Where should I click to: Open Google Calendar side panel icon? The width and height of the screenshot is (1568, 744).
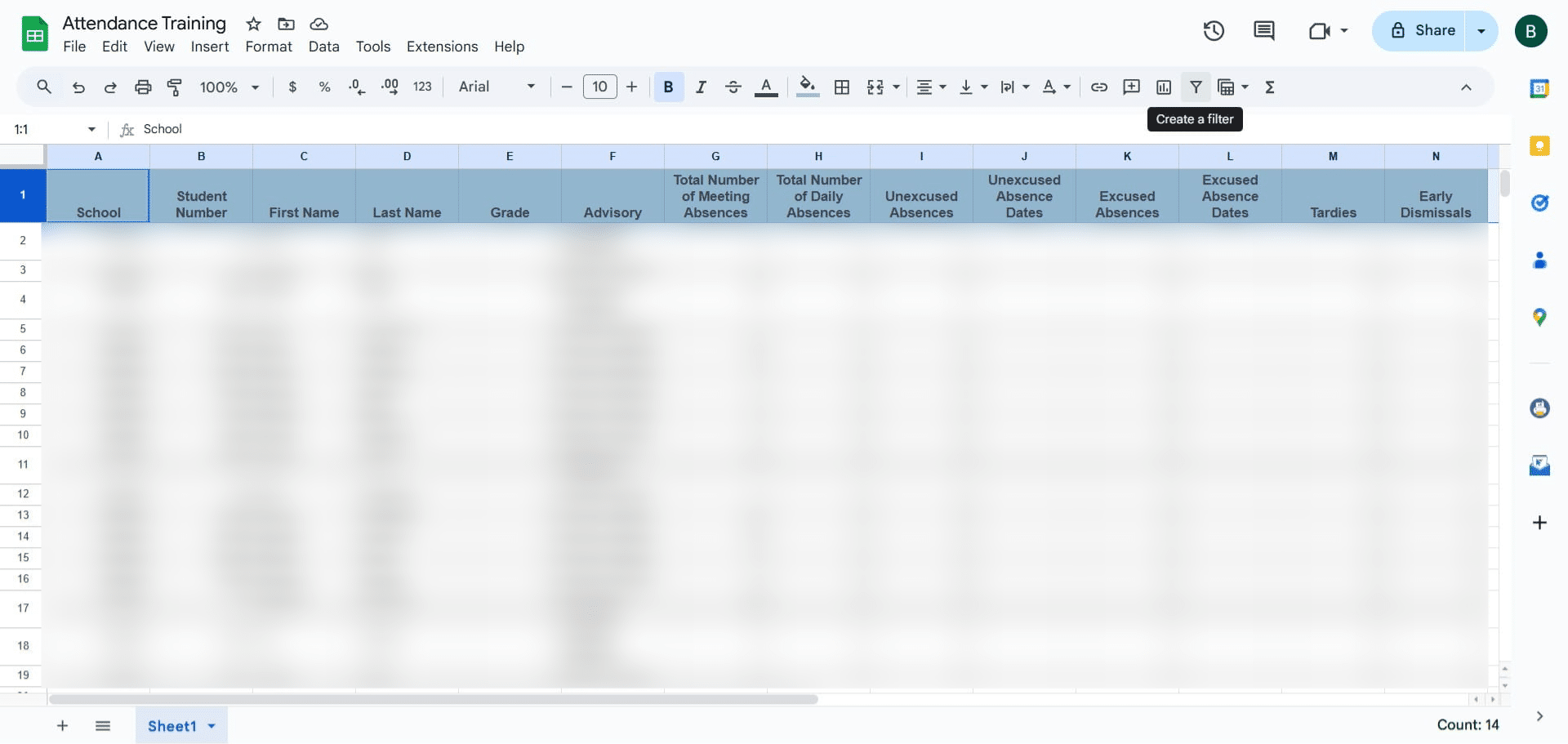(x=1539, y=88)
